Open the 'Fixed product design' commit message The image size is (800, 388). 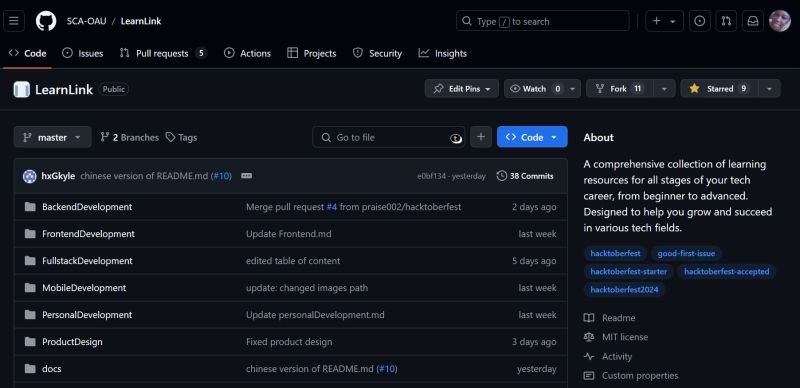289,342
